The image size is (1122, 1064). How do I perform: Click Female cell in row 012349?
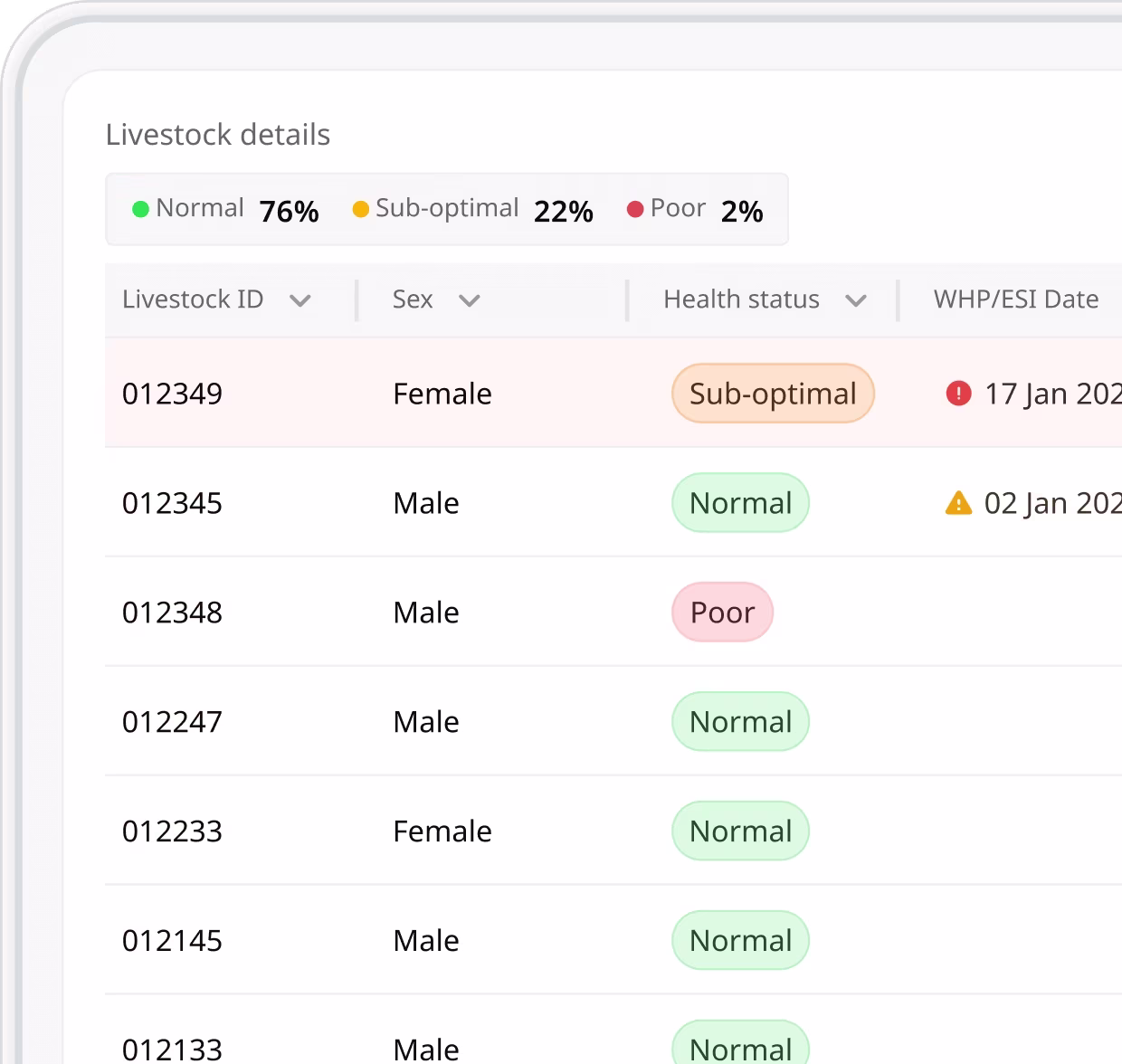pos(442,394)
